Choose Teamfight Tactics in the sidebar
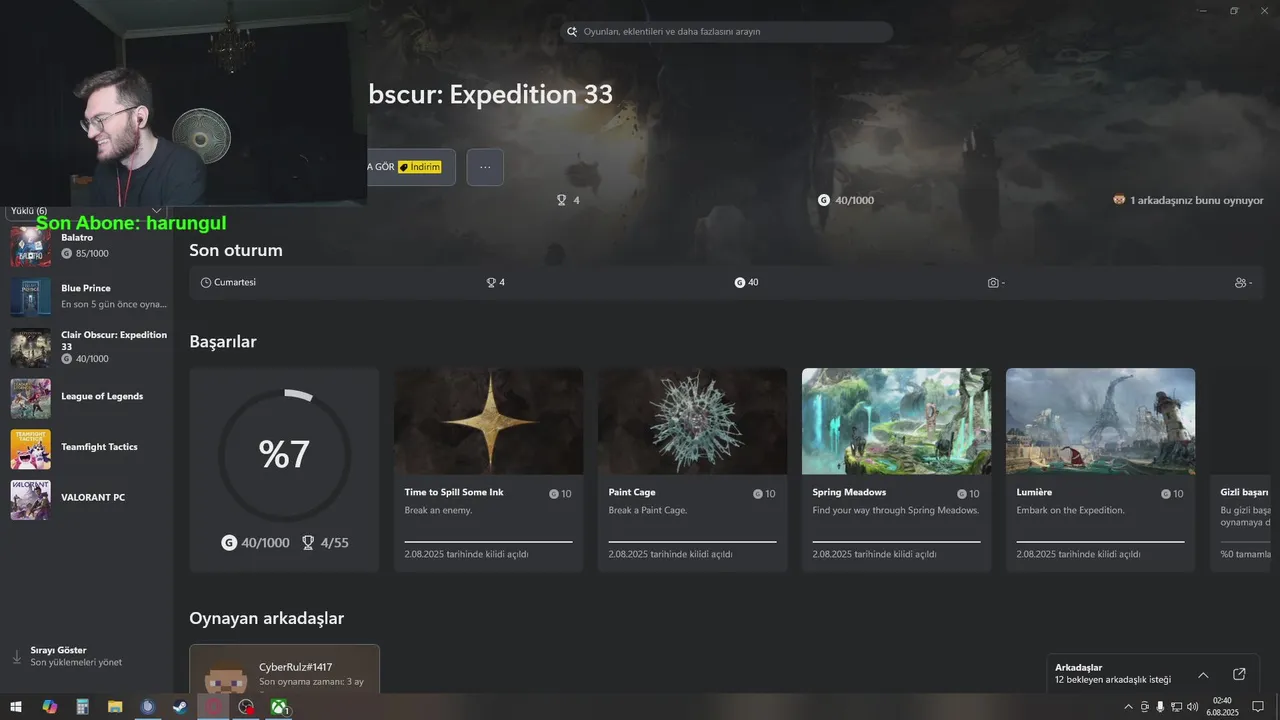Viewport: 1280px width, 720px height. (89, 449)
